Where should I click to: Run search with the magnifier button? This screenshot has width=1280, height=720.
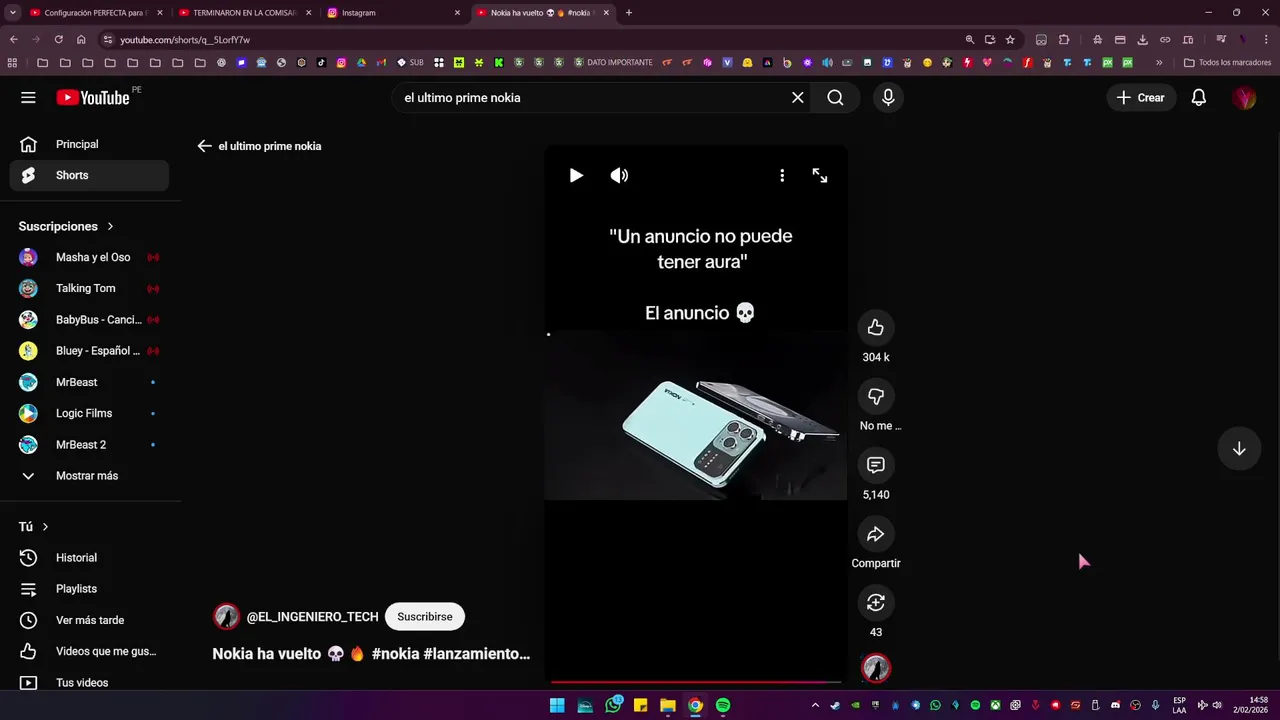click(x=835, y=97)
